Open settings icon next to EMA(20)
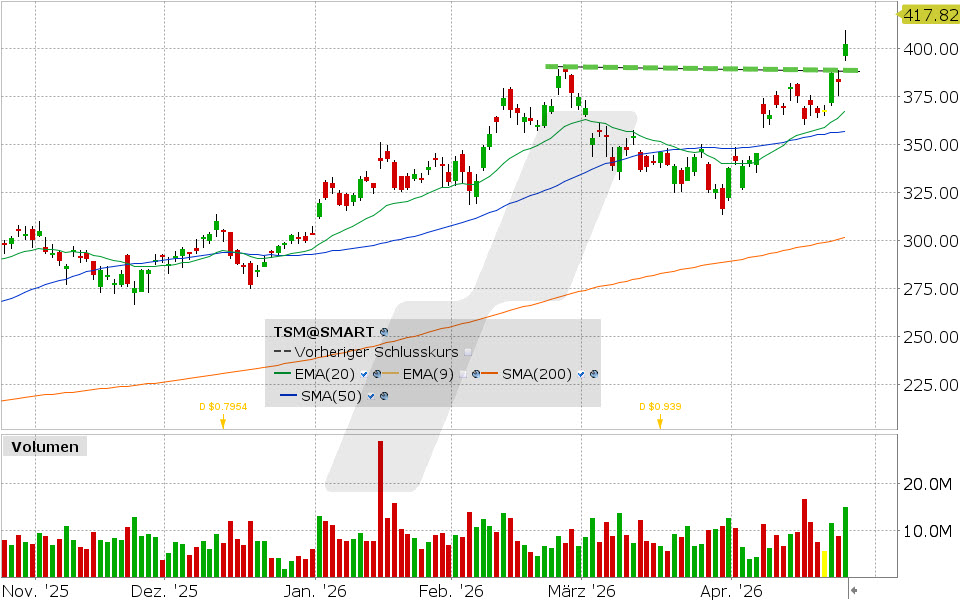Viewport: 960px width, 600px height. 376,374
